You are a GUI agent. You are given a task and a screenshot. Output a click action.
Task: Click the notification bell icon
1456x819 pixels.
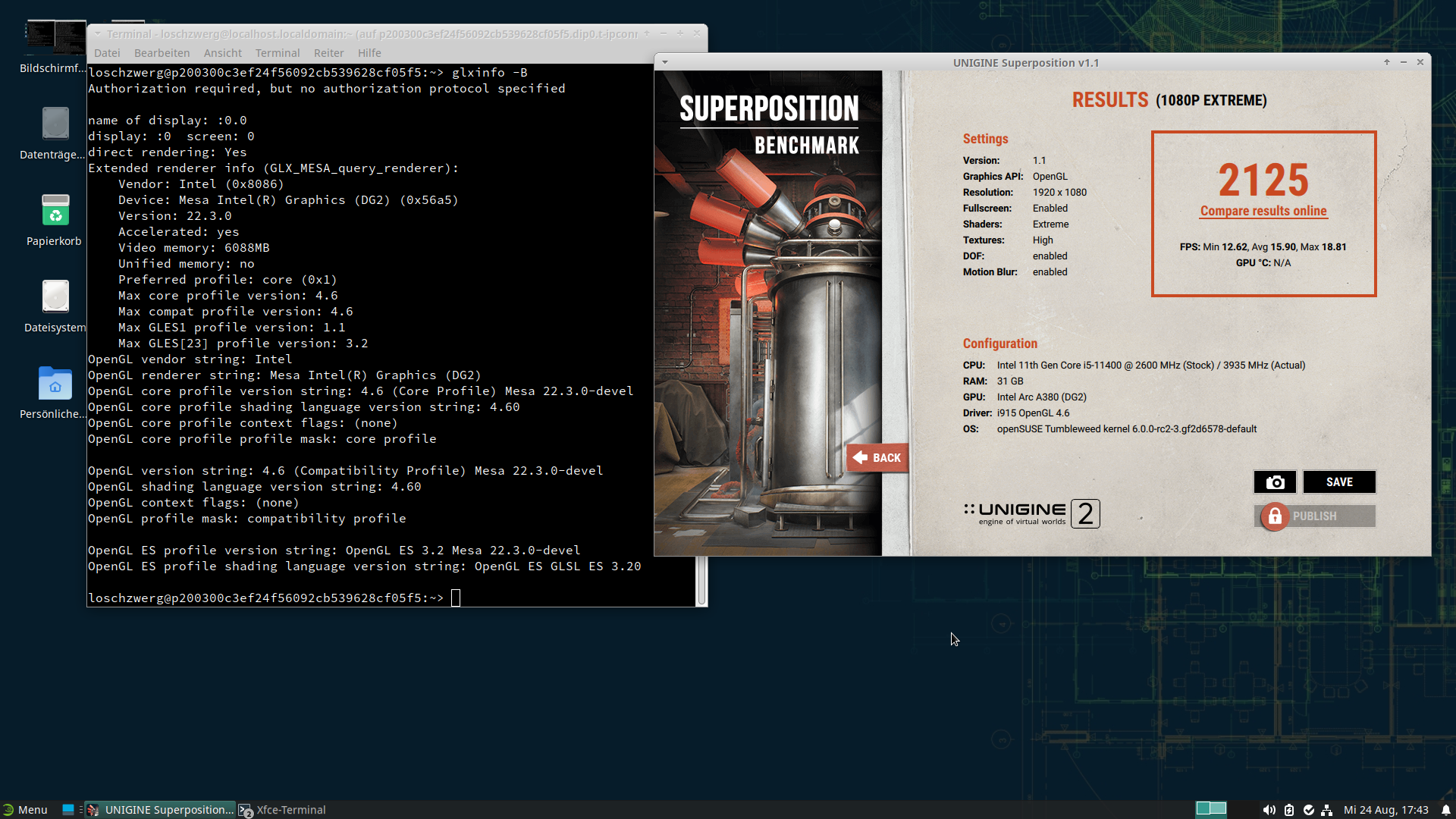click(1446, 810)
